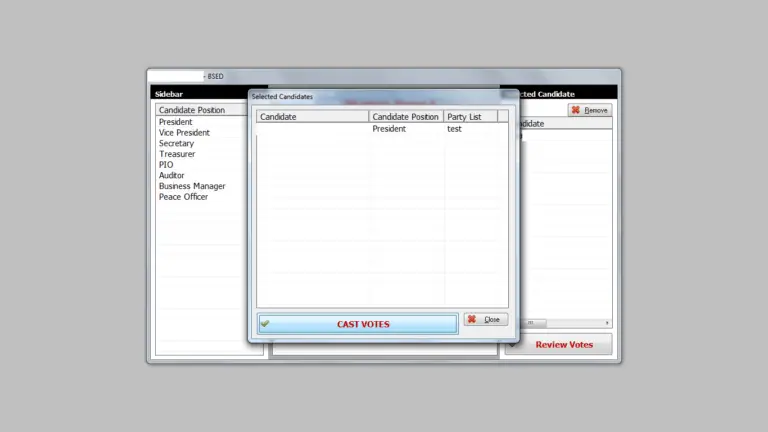This screenshot has width=768, height=432.
Task: Select Business Manager in the sidebar
Action: click(x=192, y=186)
